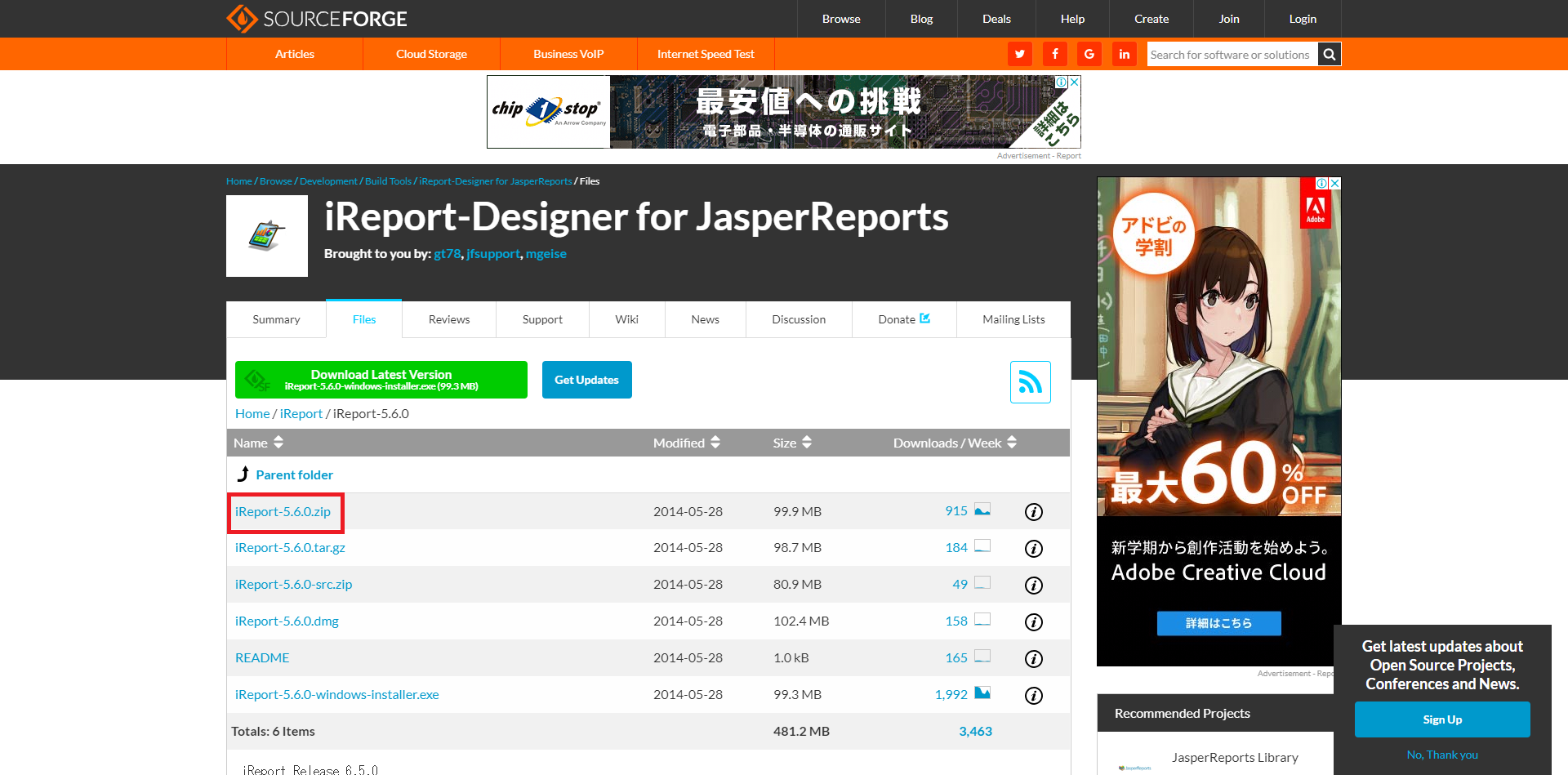
Task: Toggle sorting by Modified date
Action: [715, 443]
